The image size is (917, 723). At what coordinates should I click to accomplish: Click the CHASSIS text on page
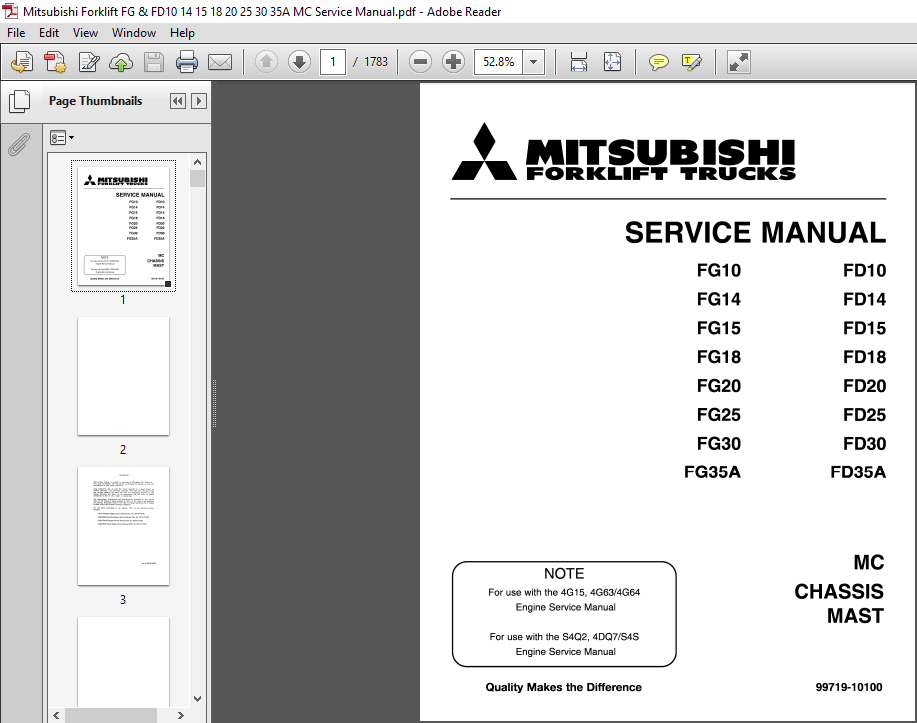click(x=839, y=592)
